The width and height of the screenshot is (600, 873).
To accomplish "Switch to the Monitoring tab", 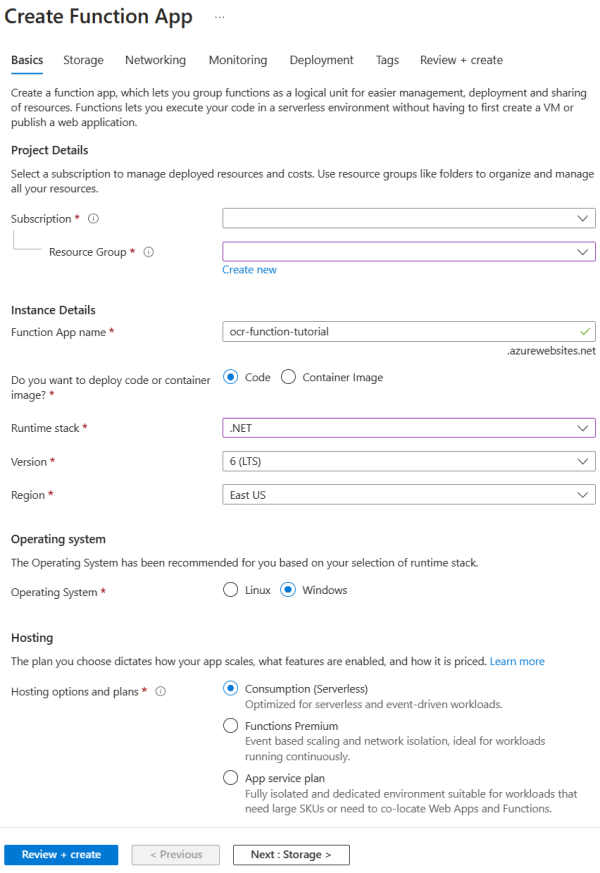I will point(237,60).
